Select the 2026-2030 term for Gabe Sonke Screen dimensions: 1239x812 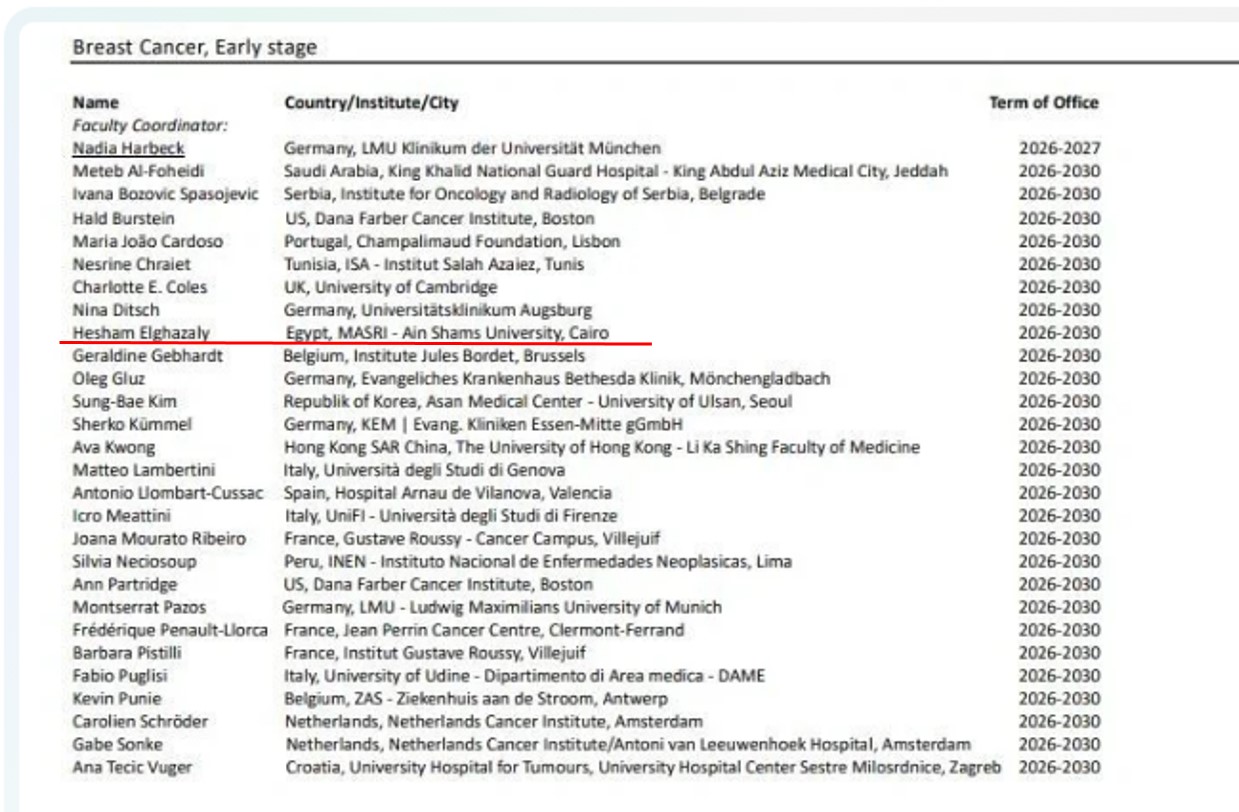click(1059, 744)
